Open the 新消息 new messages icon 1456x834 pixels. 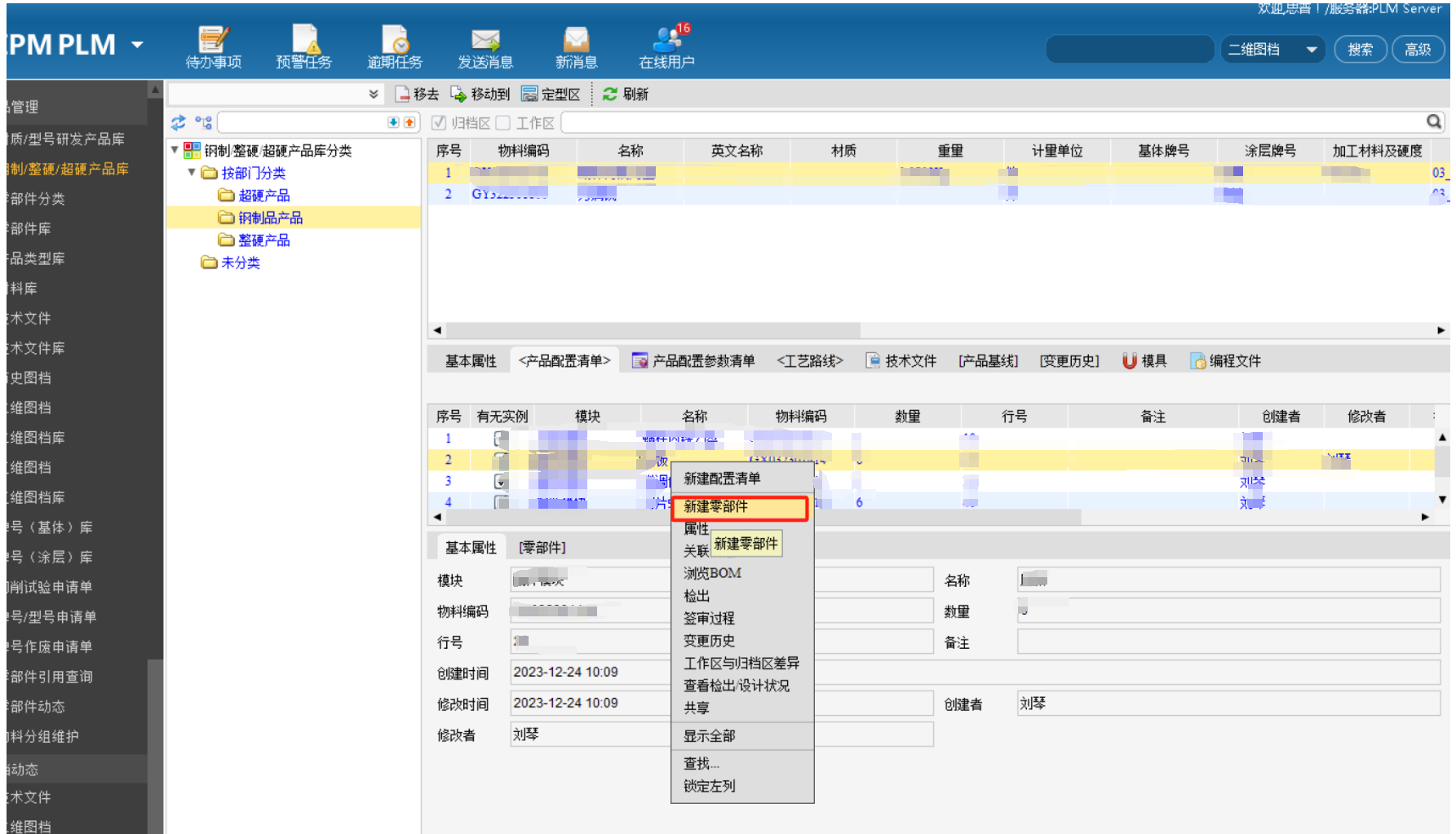576,46
